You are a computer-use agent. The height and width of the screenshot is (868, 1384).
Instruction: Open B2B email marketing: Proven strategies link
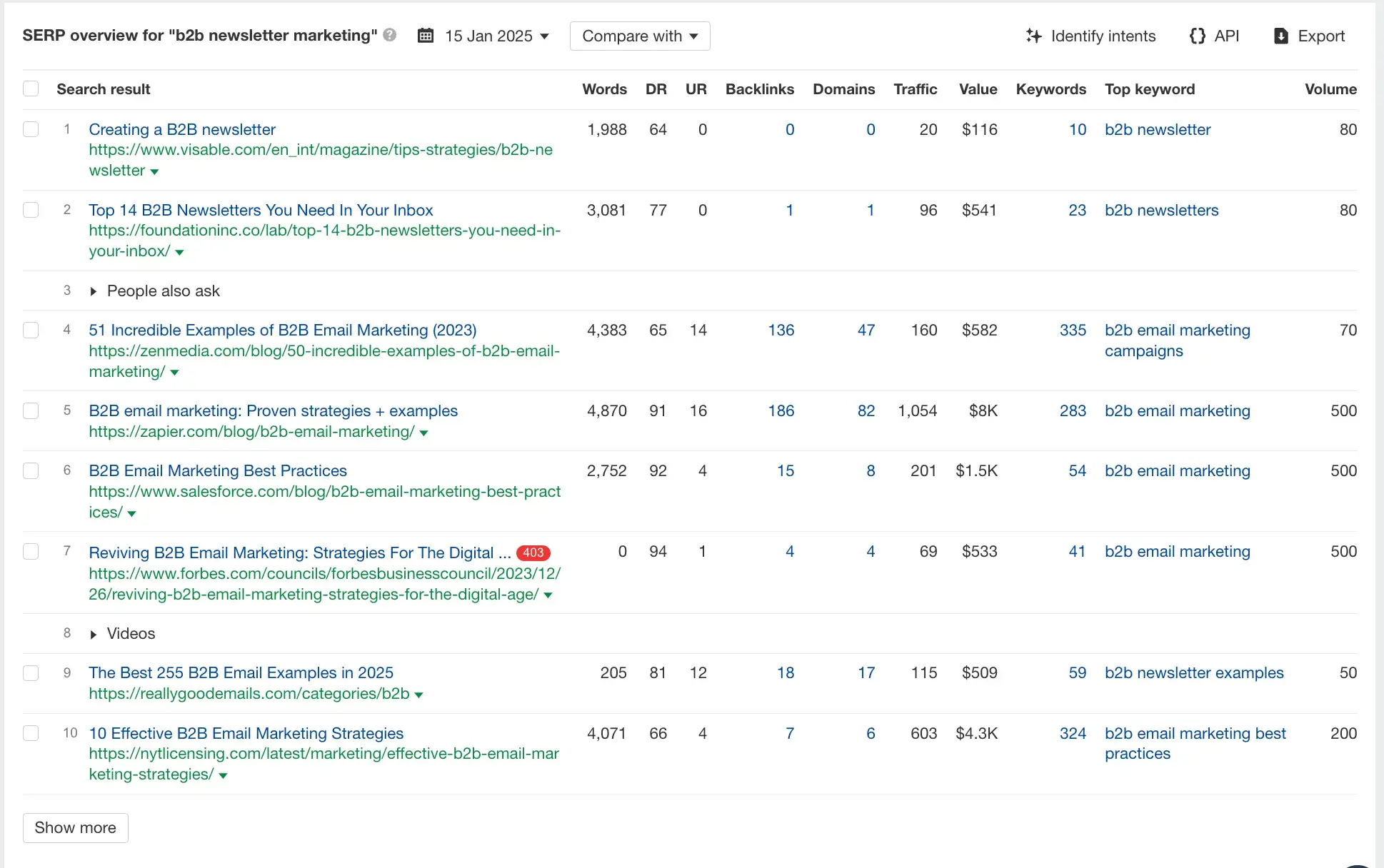coord(273,410)
